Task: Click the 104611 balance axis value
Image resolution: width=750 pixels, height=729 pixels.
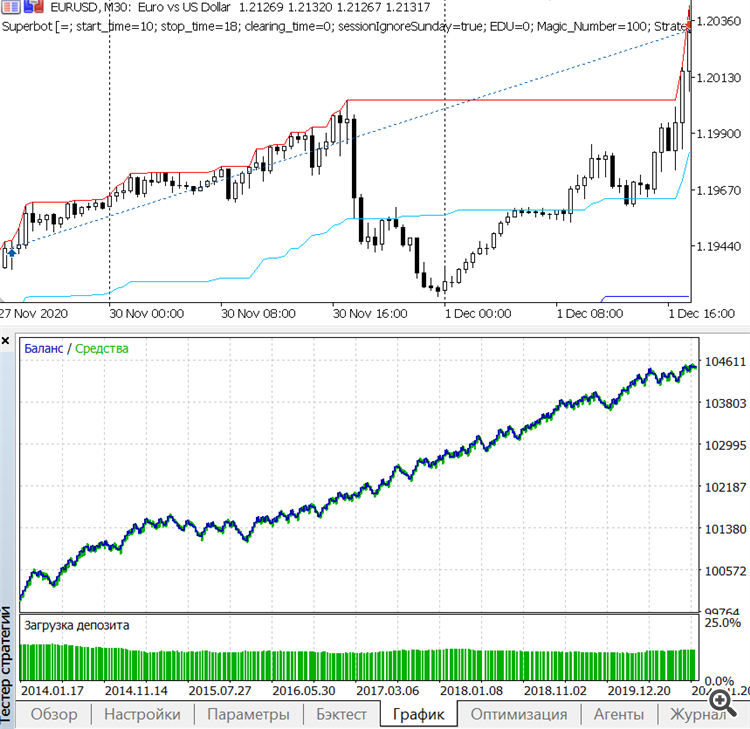Action: click(x=725, y=362)
